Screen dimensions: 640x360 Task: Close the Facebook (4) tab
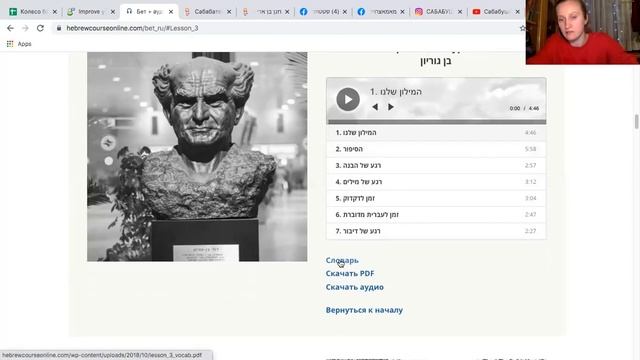(x=344, y=12)
